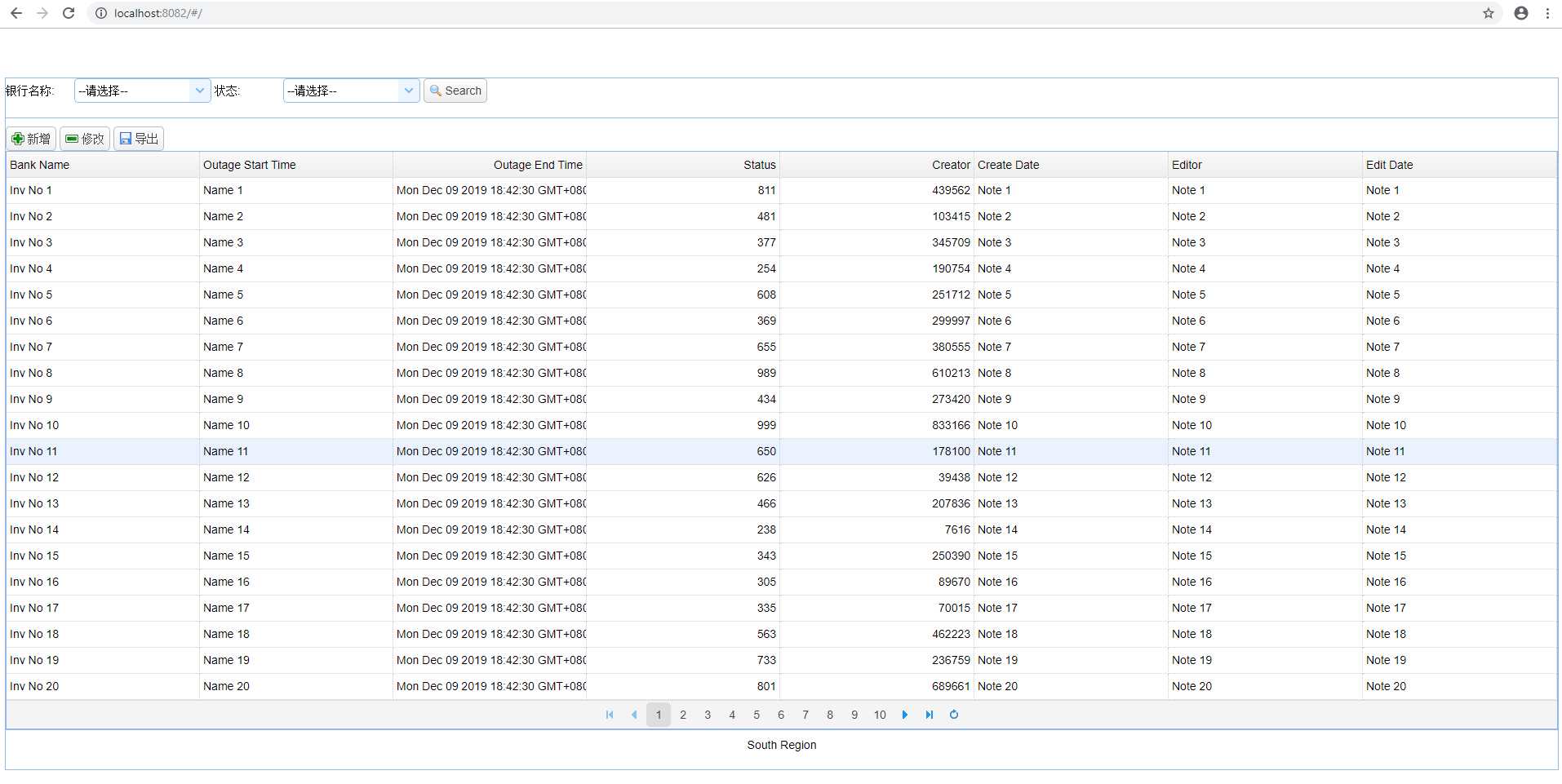Select page 1 in pager

pyautogui.click(x=659, y=715)
